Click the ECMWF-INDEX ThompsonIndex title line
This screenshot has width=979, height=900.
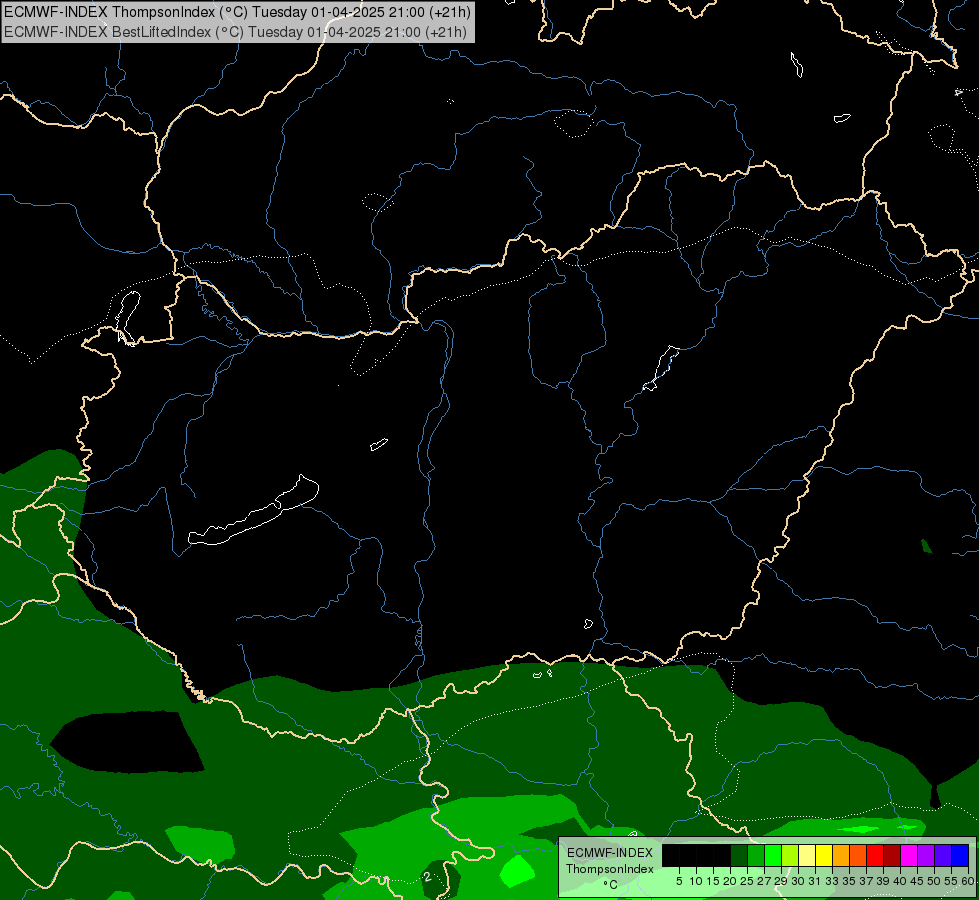pyautogui.click(x=237, y=12)
